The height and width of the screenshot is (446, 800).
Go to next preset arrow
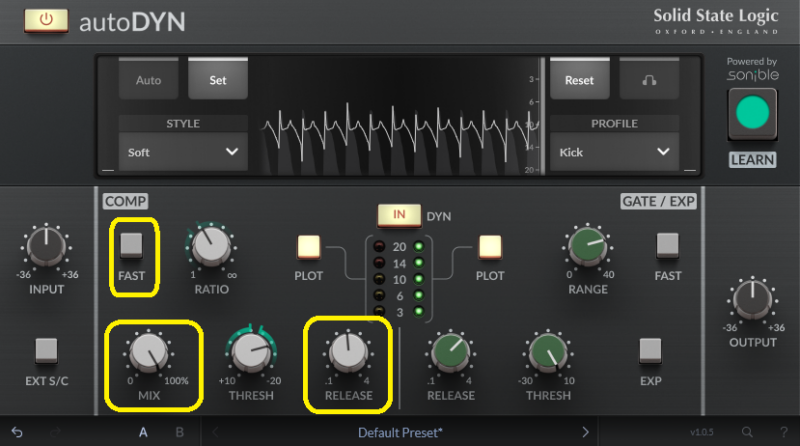tap(585, 432)
